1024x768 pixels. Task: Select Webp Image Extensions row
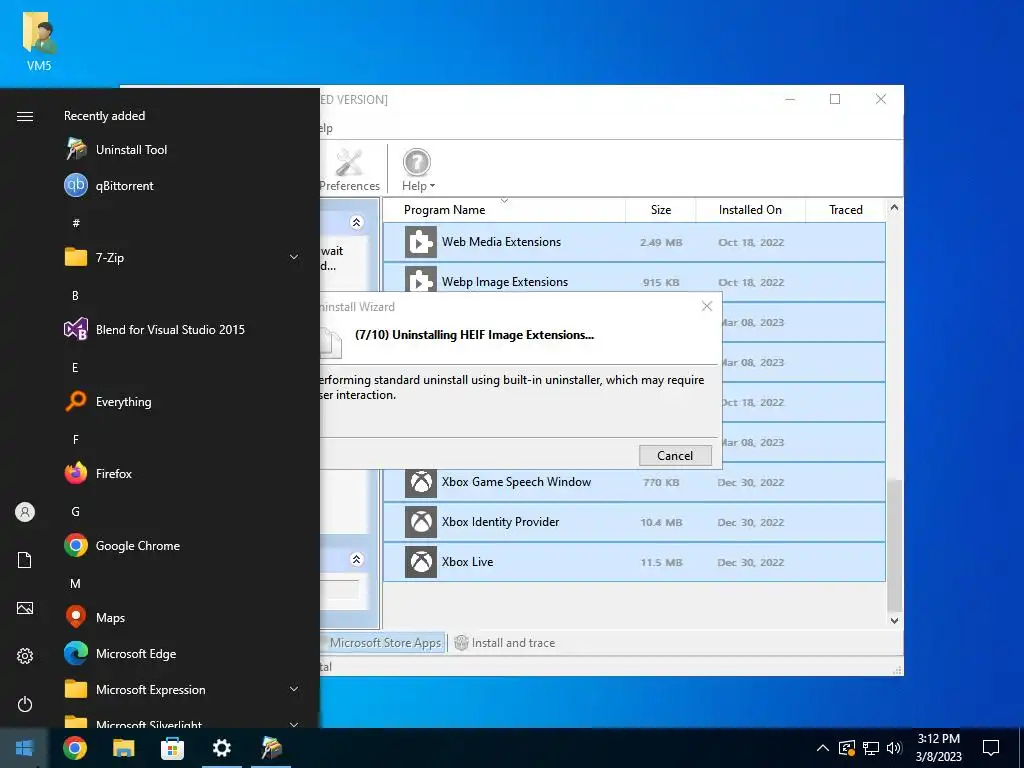coord(634,280)
